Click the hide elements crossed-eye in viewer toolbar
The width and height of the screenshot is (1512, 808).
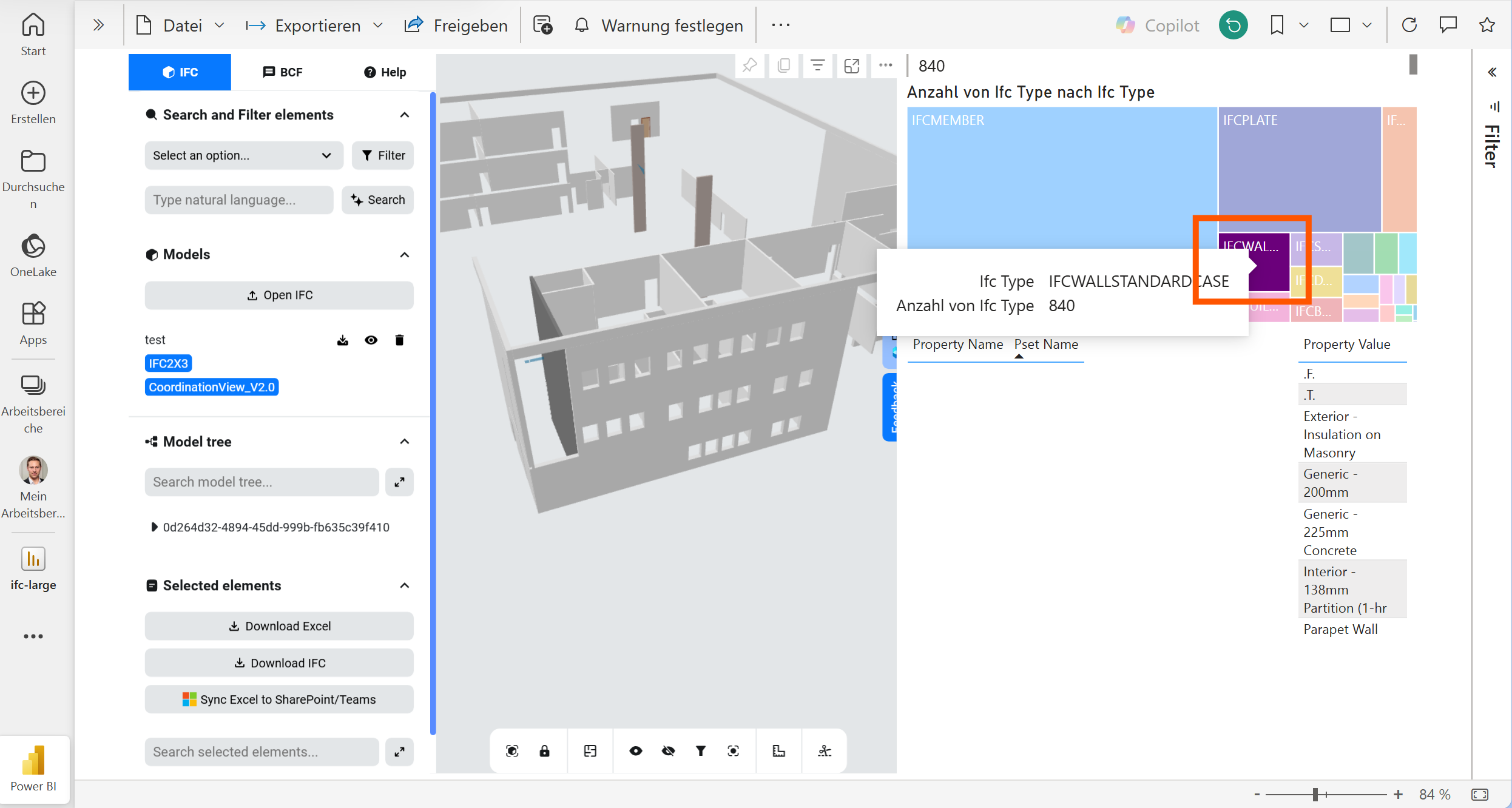(x=669, y=751)
